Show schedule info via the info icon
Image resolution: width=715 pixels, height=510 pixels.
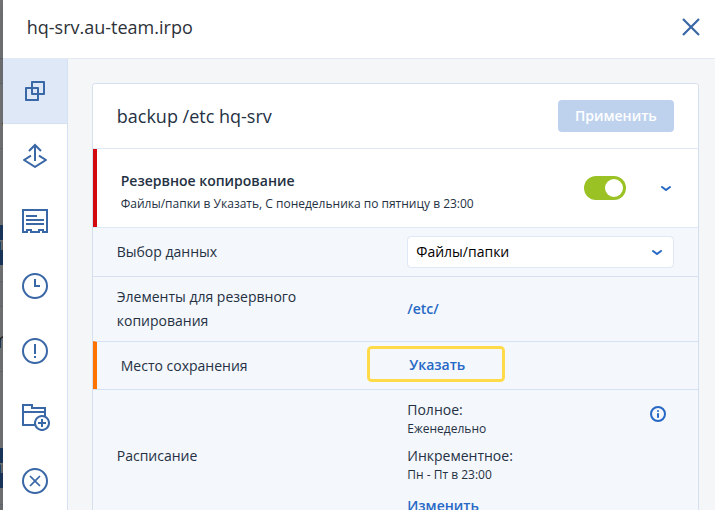(658, 414)
